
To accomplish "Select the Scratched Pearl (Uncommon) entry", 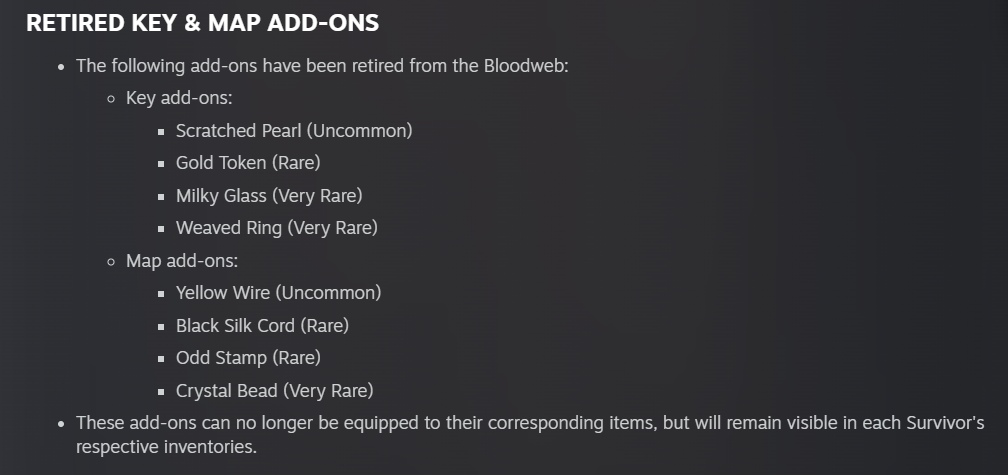I will coord(294,130).
